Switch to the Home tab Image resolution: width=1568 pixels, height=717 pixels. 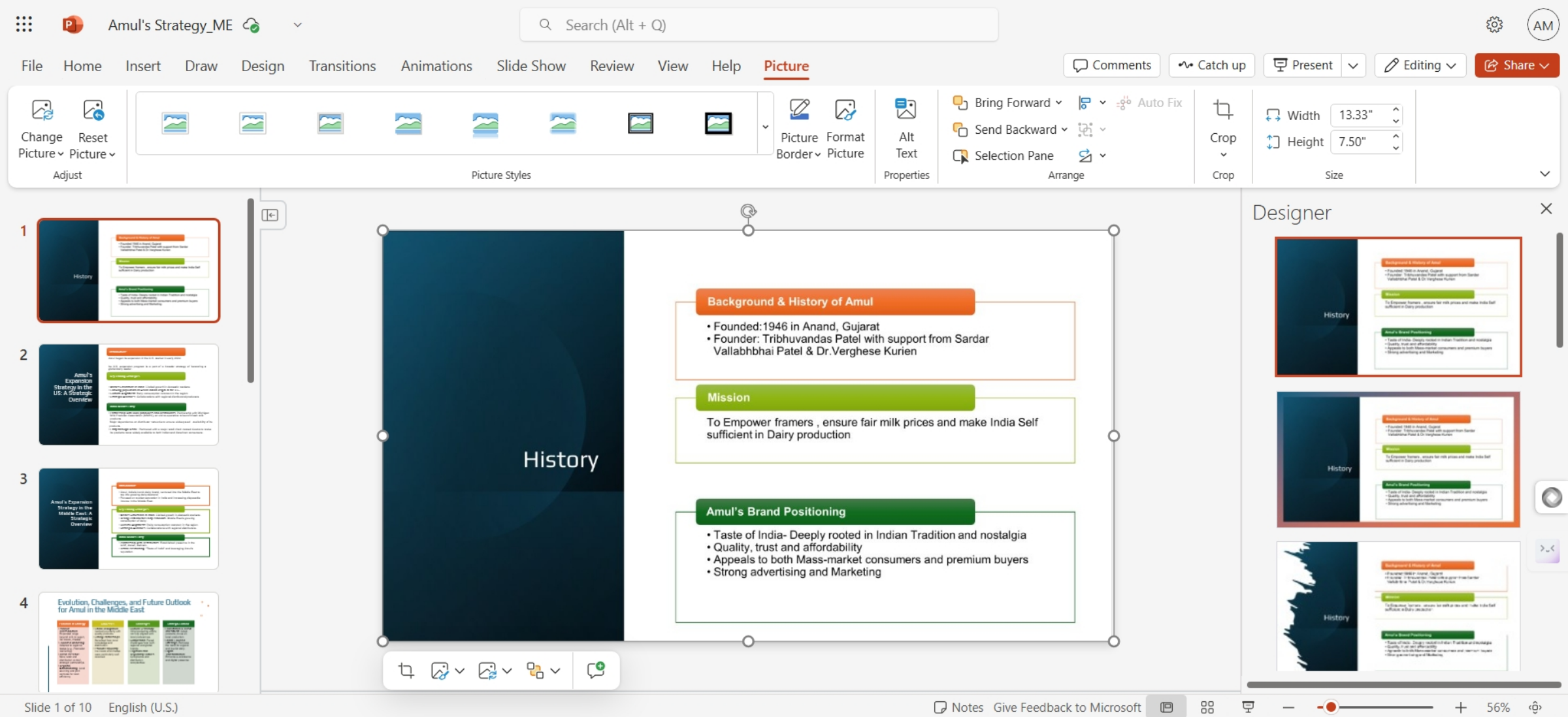coord(82,66)
